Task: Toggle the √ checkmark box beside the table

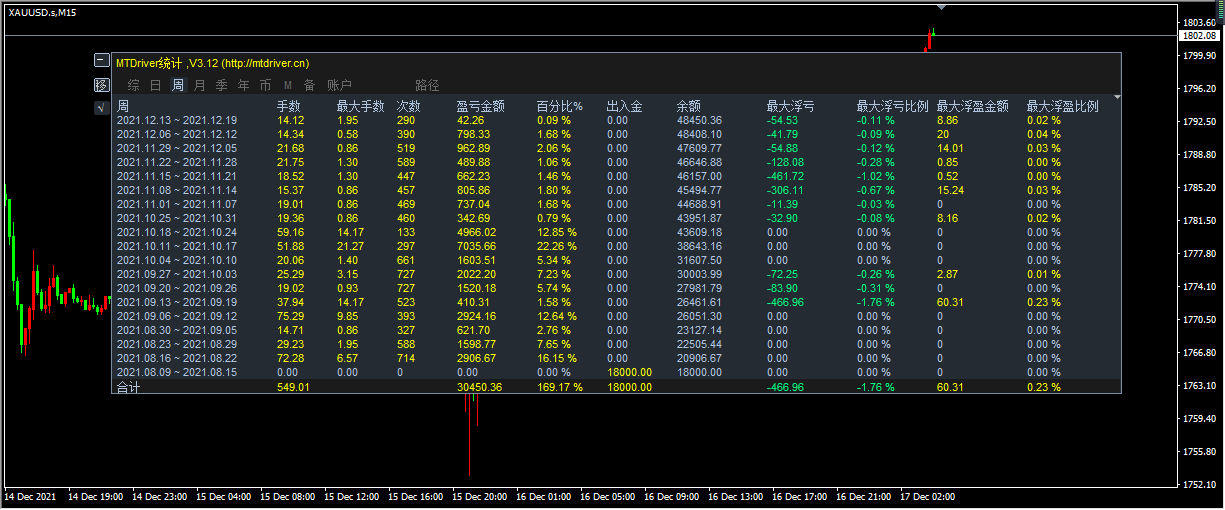Action: 101,107
